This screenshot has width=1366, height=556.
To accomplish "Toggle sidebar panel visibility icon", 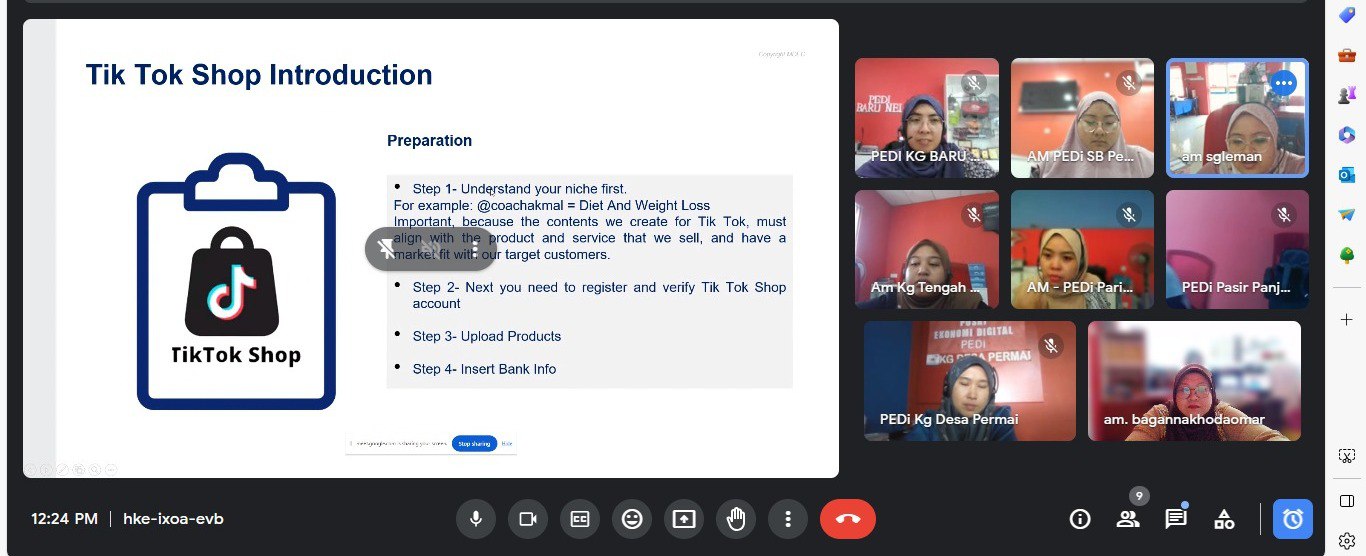I will 1346,500.
